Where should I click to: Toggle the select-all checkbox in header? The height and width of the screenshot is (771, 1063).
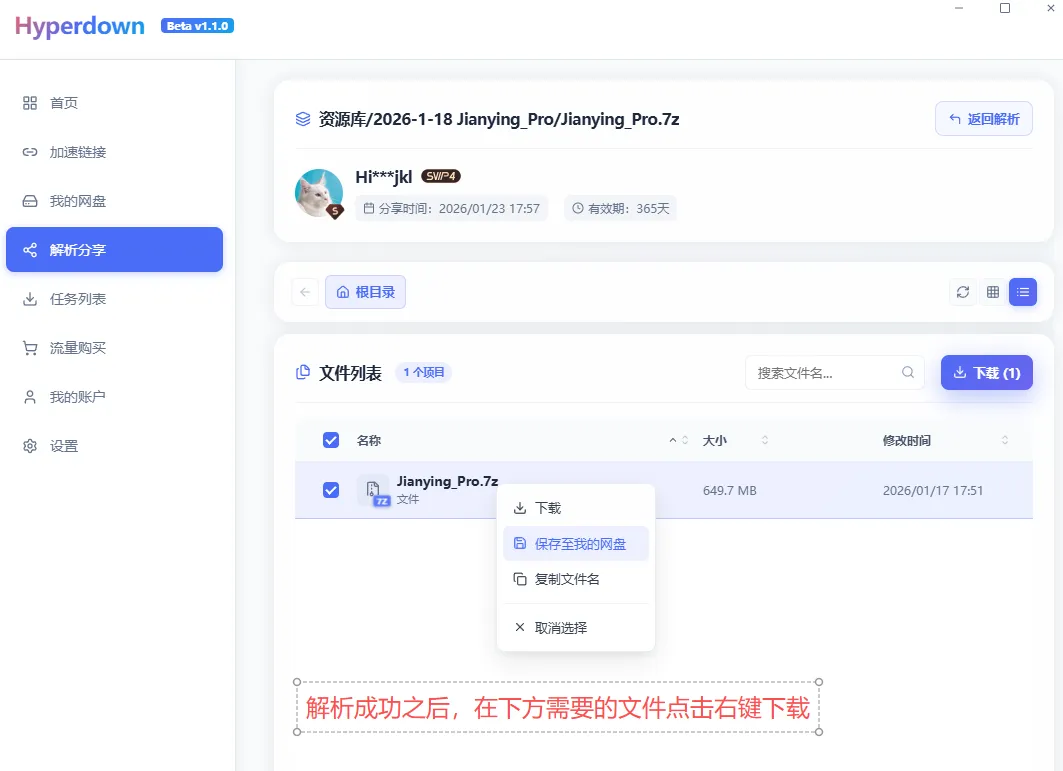[331, 440]
